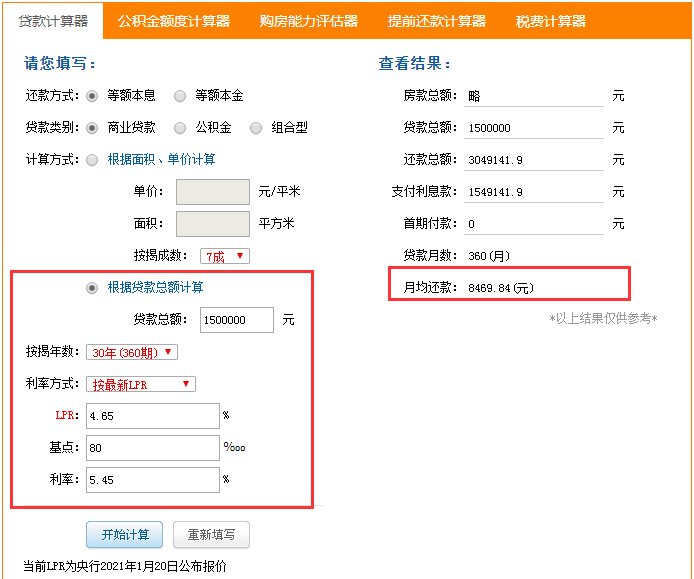Click the 根据贷款总额计算 link text
The height and width of the screenshot is (579, 694).
click(x=155, y=287)
